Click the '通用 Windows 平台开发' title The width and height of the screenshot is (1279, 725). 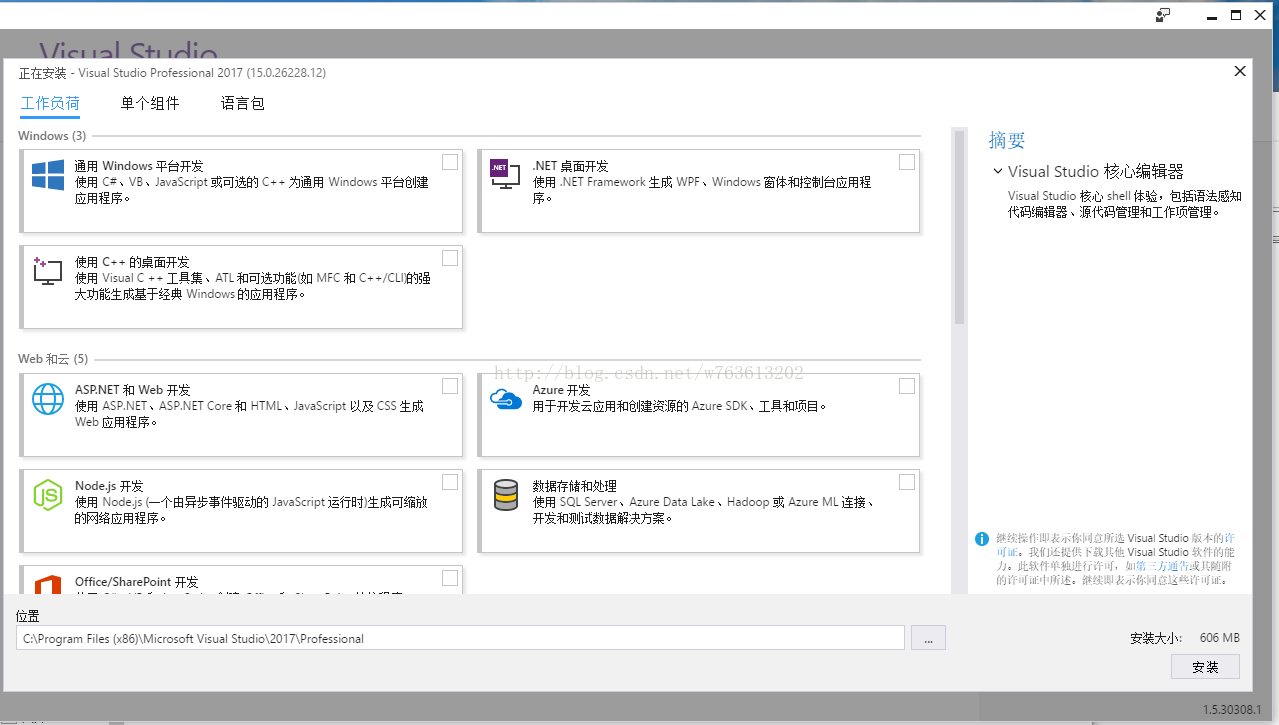coord(139,166)
